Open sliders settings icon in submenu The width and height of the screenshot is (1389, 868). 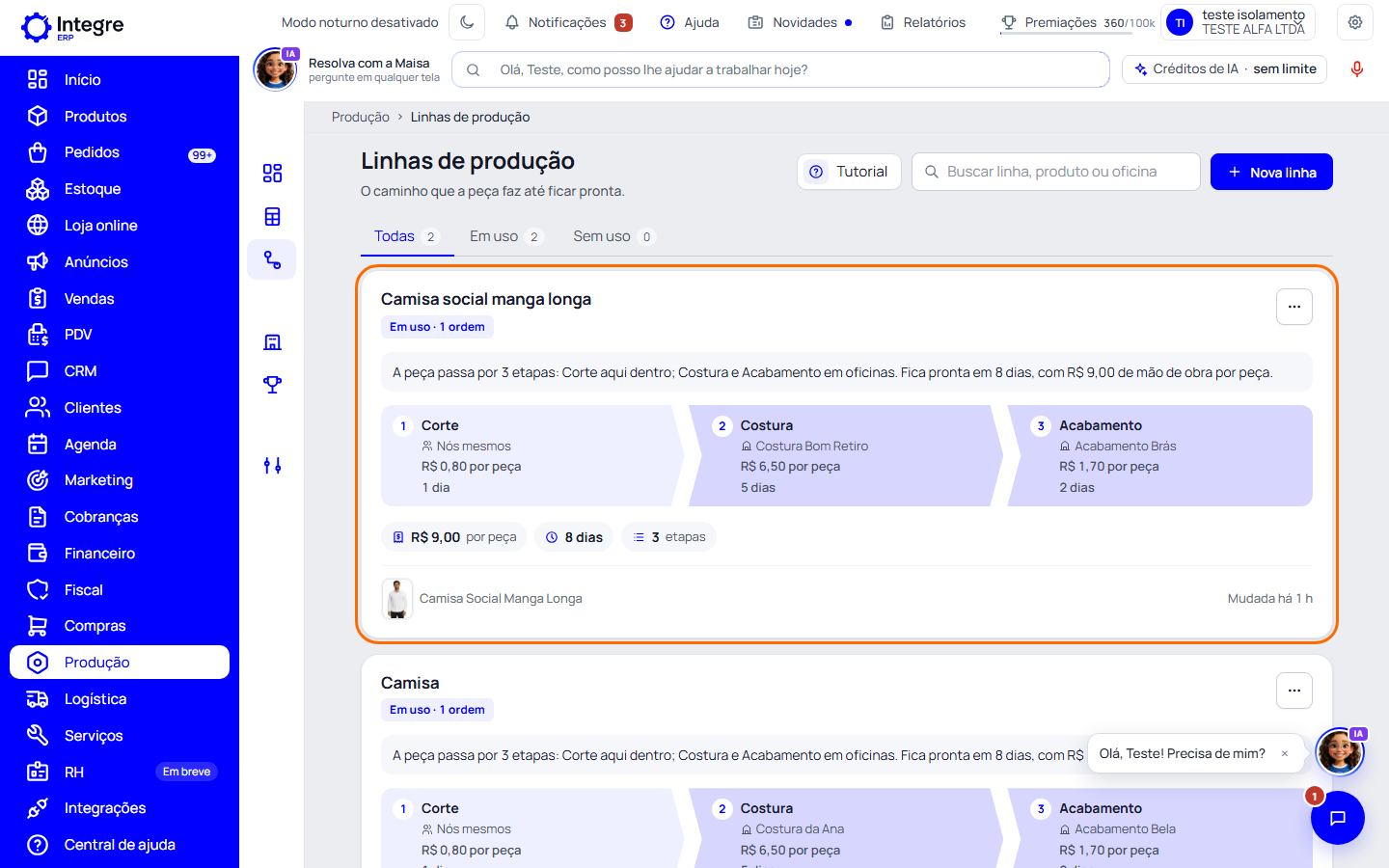click(272, 466)
